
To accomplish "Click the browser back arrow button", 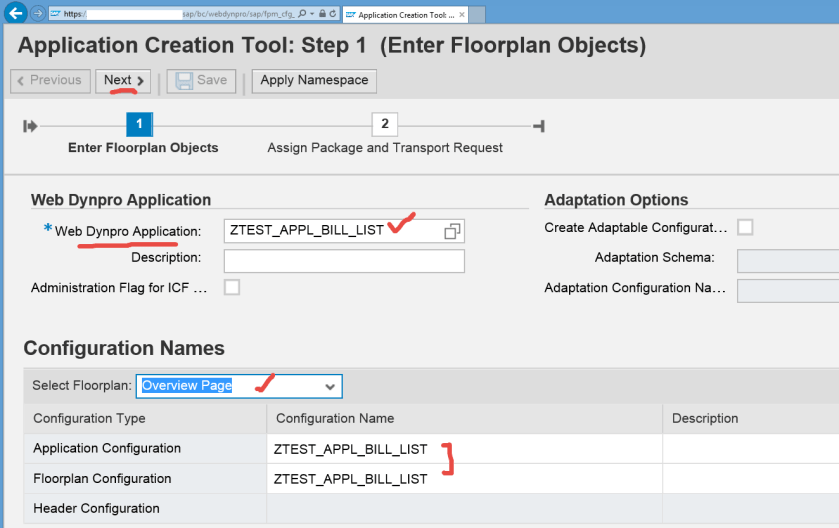I will coord(15,14).
